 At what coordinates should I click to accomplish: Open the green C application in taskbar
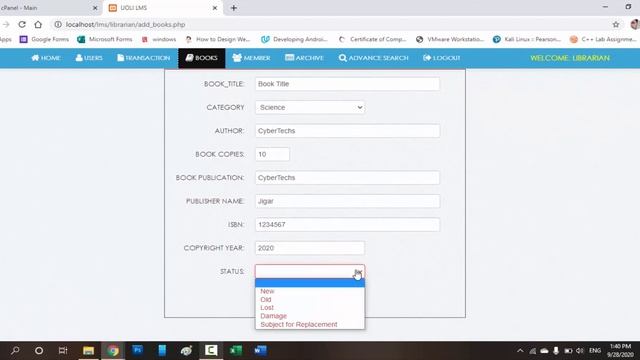(x=211, y=350)
